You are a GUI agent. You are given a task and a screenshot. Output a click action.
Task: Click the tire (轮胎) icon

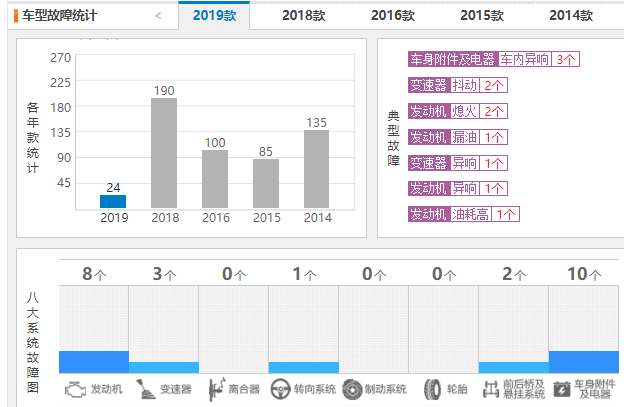click(x=432, y=389)
